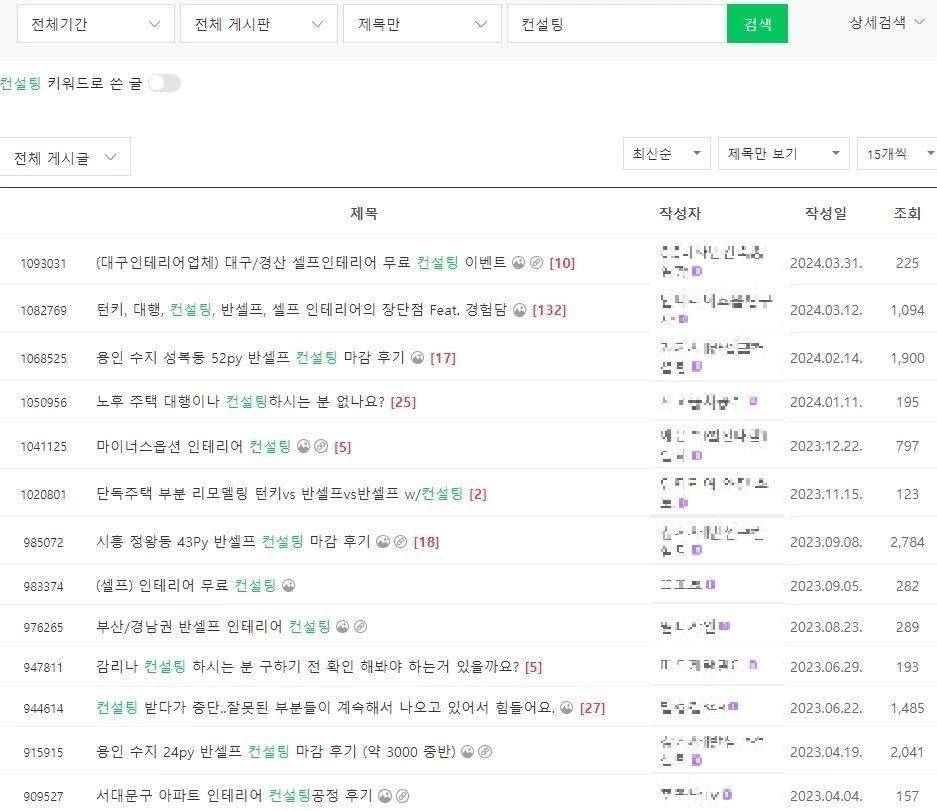Open post 서대문구 아파트 인테리어 컨설팅공정 후기
The width and height of the screenshot is (937, 811).
coord(234,795)
